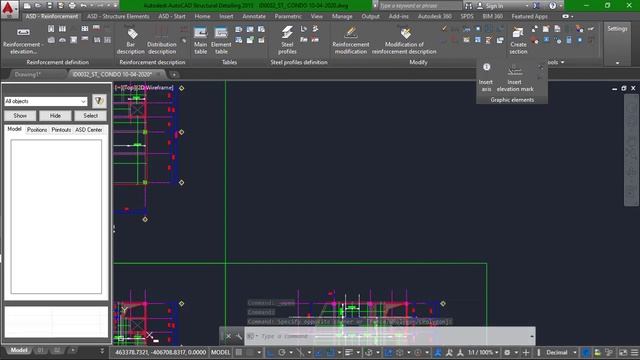Click the new file tab plus button
The width and height of the screenshot is (640, 360).
(174, 75)
